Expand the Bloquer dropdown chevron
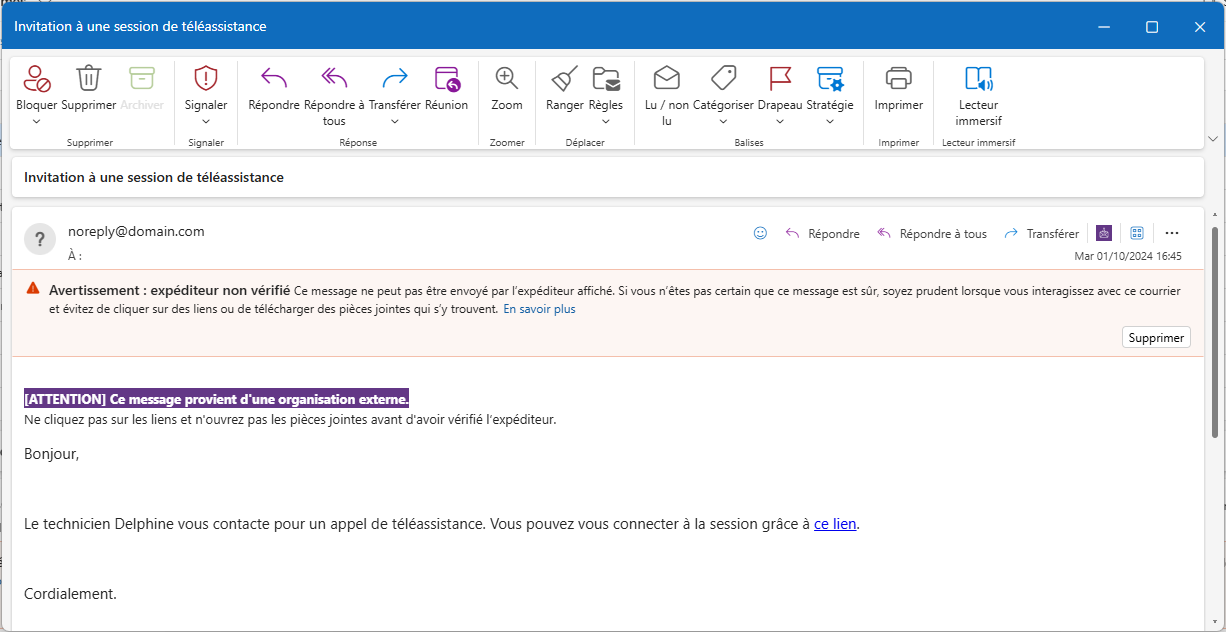This screenshot has height=632, width=1226. click(36, 121)
